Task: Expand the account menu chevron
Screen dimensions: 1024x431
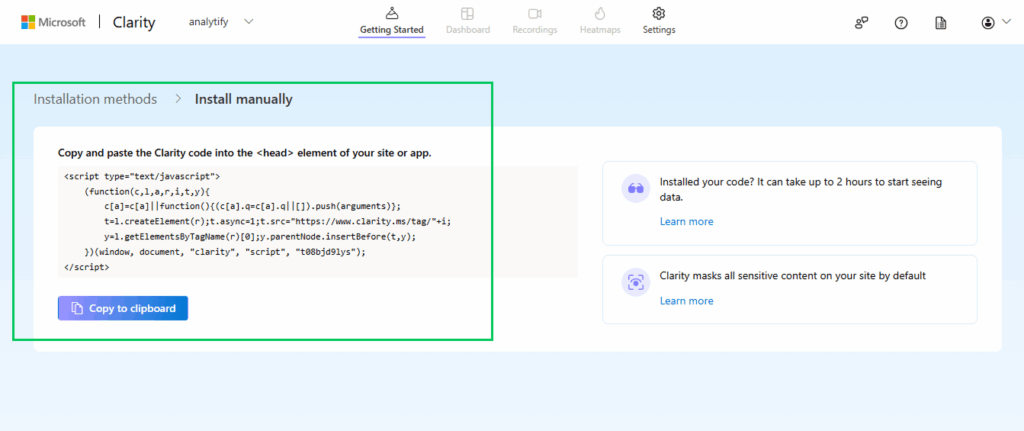Action: (1006, 22)
